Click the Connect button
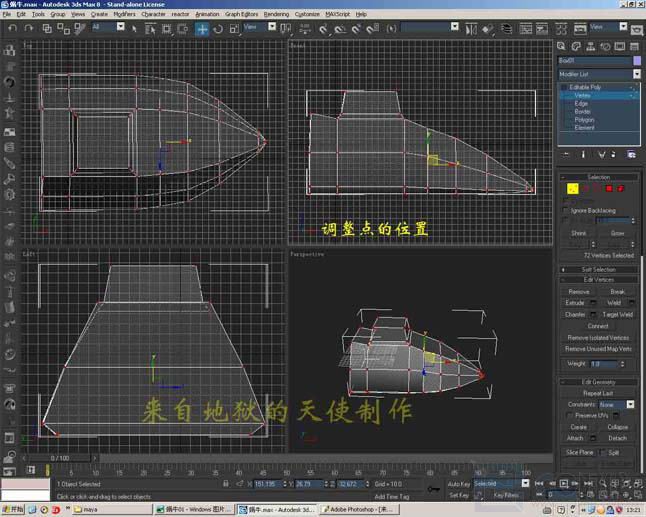This screenshot has width=646, height=517. pyautogui.click(x=598, y=326)
